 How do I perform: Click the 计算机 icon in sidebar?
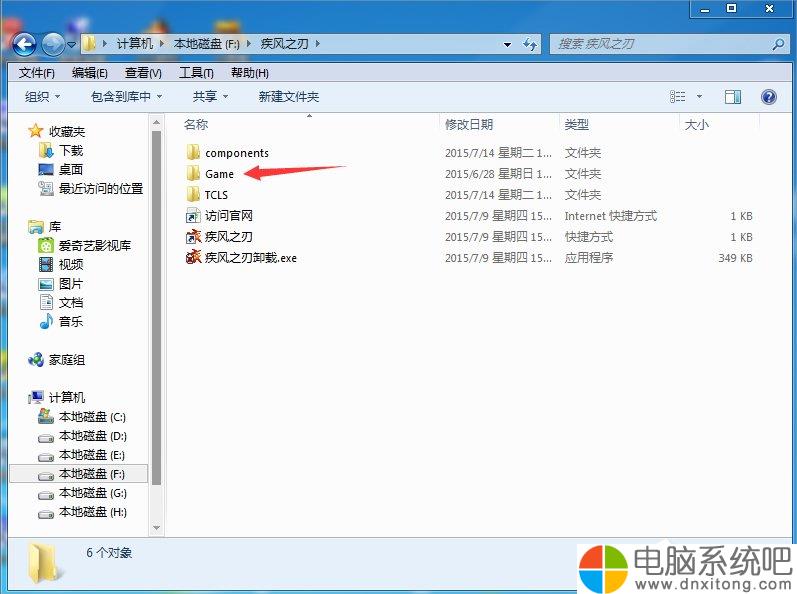tap(36, 397)
